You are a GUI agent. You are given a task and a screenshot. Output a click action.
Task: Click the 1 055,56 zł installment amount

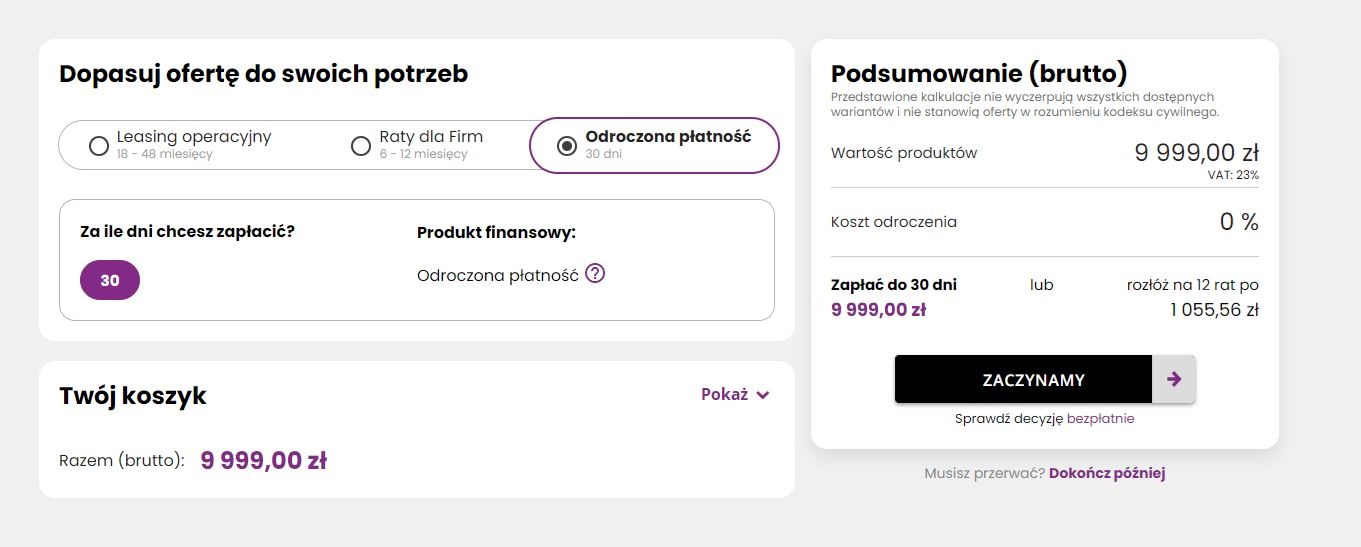[x=1214, y=310]
